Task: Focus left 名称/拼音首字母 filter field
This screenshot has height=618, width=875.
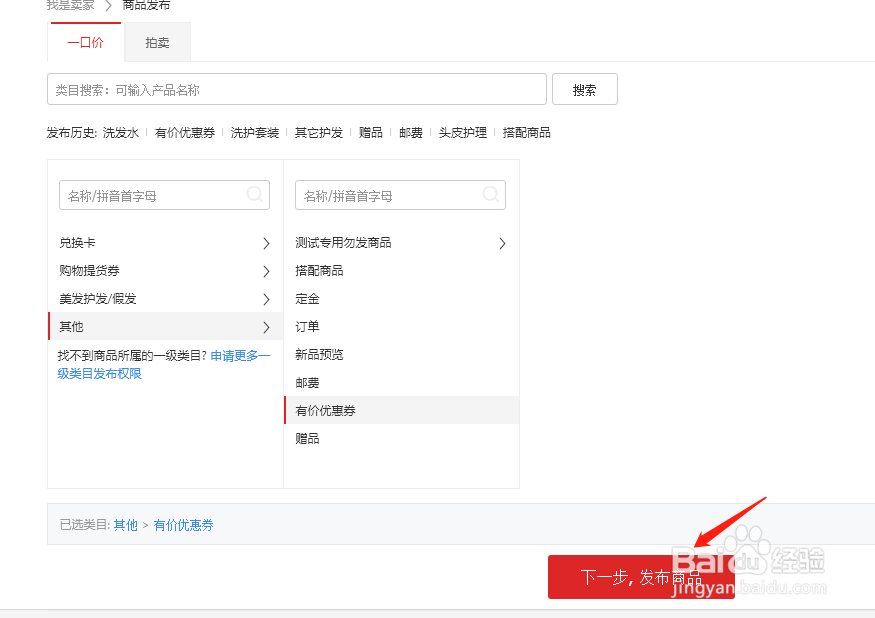Action: pos(165,195)
